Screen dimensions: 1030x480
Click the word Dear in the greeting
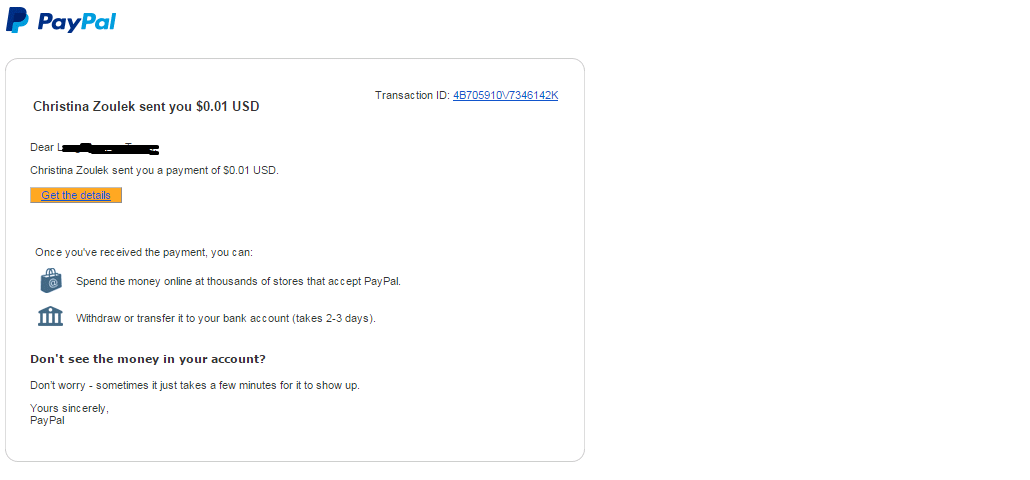coord(42,148)
